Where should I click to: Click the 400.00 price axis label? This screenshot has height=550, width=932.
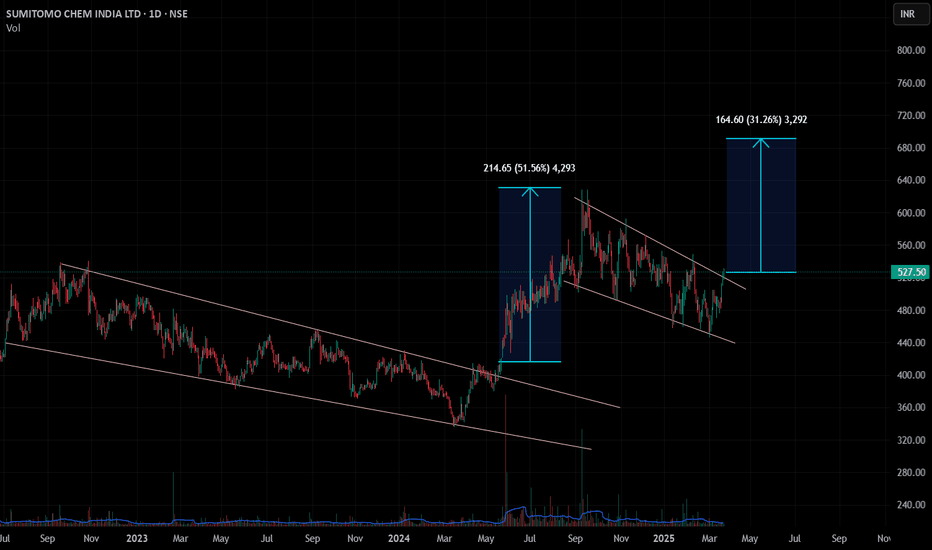tap(911, 375)
